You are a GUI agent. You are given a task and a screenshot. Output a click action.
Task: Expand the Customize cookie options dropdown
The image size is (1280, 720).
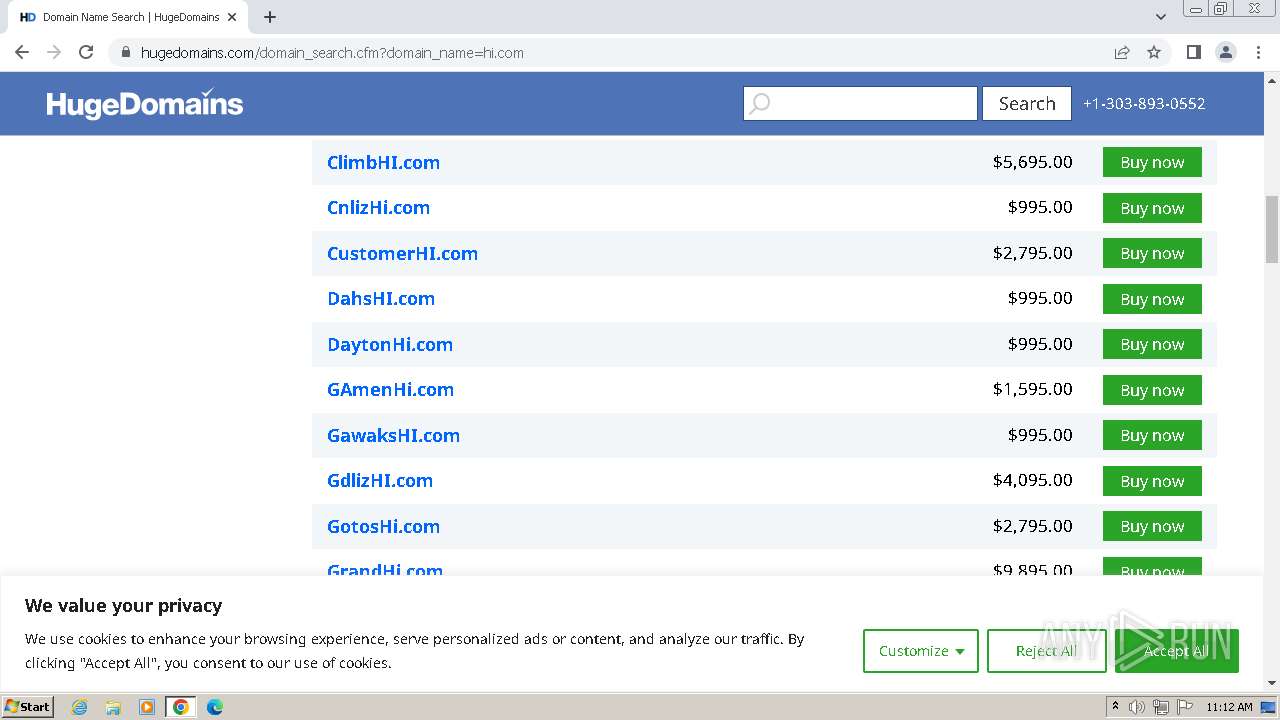pos(921,651)
